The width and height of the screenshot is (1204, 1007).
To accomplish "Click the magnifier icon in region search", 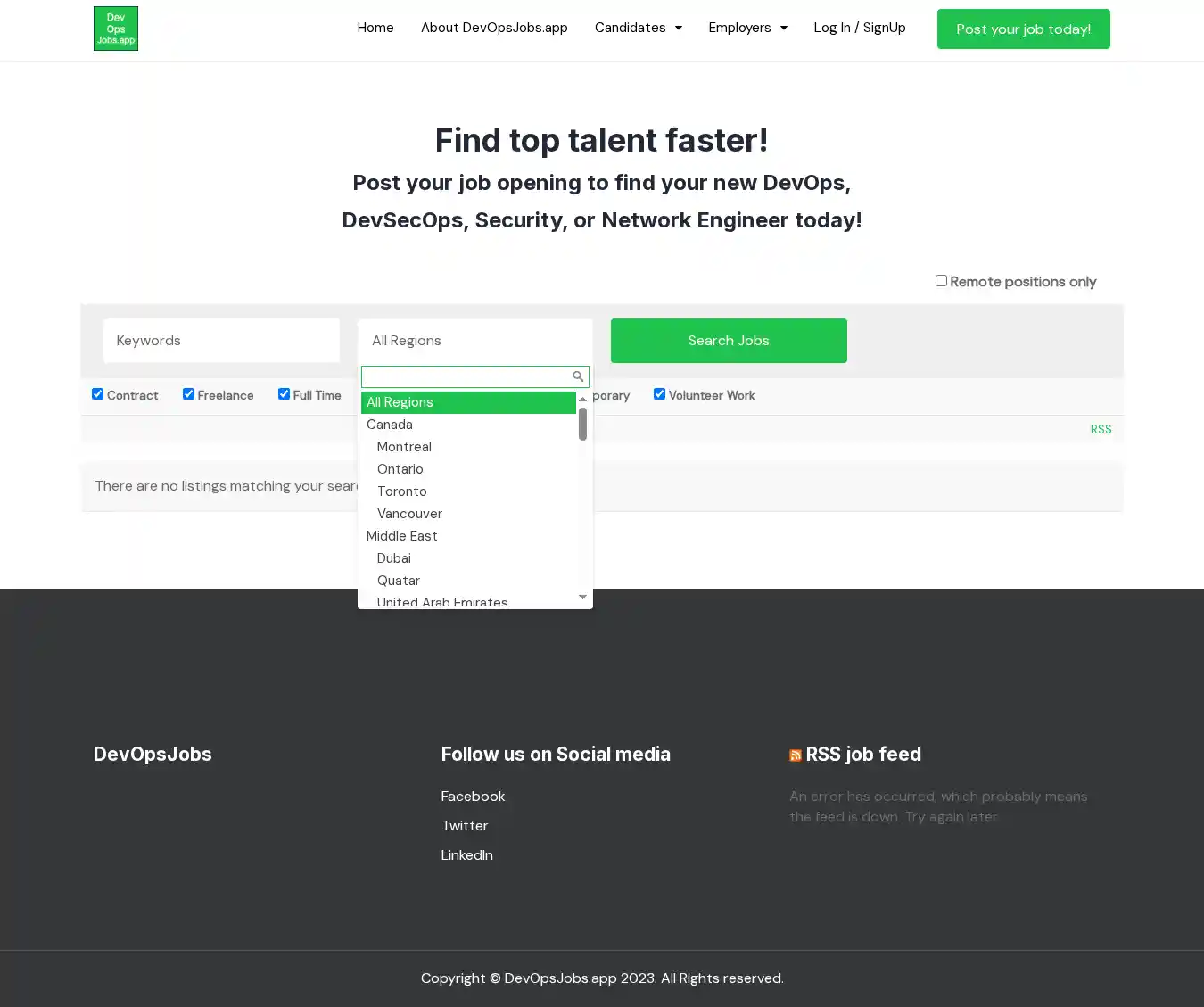I will tap(578, 376).
